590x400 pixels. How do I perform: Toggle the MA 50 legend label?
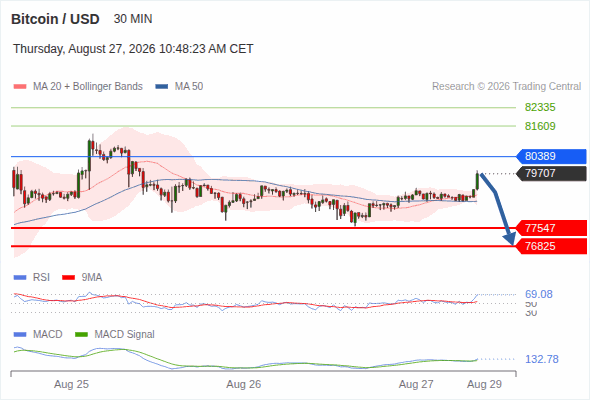pos(189,87)
